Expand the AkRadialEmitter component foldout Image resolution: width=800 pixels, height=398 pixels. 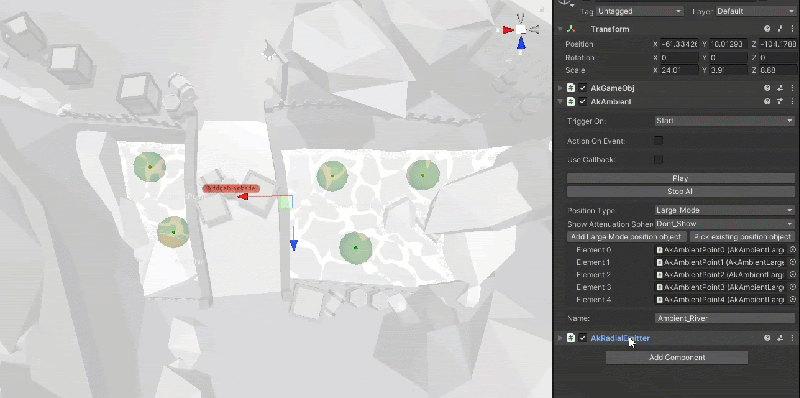click(x=560, y=338)
